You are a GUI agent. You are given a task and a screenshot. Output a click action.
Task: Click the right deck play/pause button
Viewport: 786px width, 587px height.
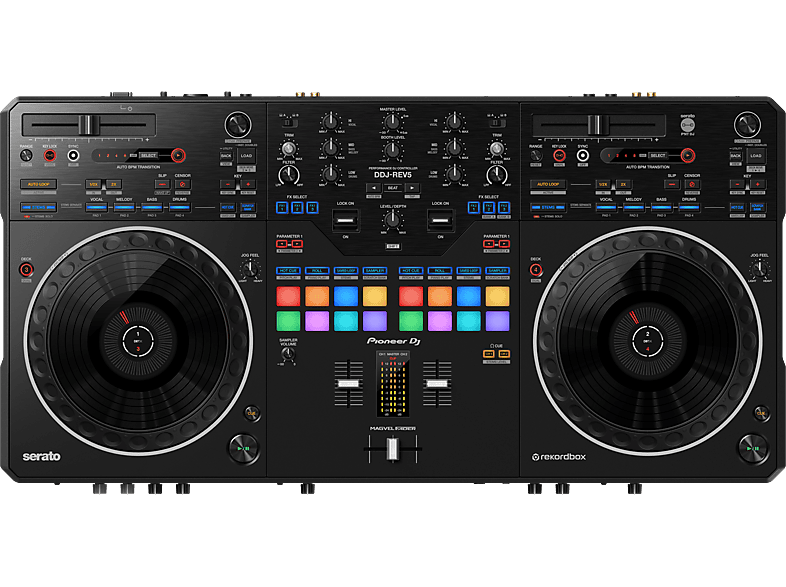[753, 448]
